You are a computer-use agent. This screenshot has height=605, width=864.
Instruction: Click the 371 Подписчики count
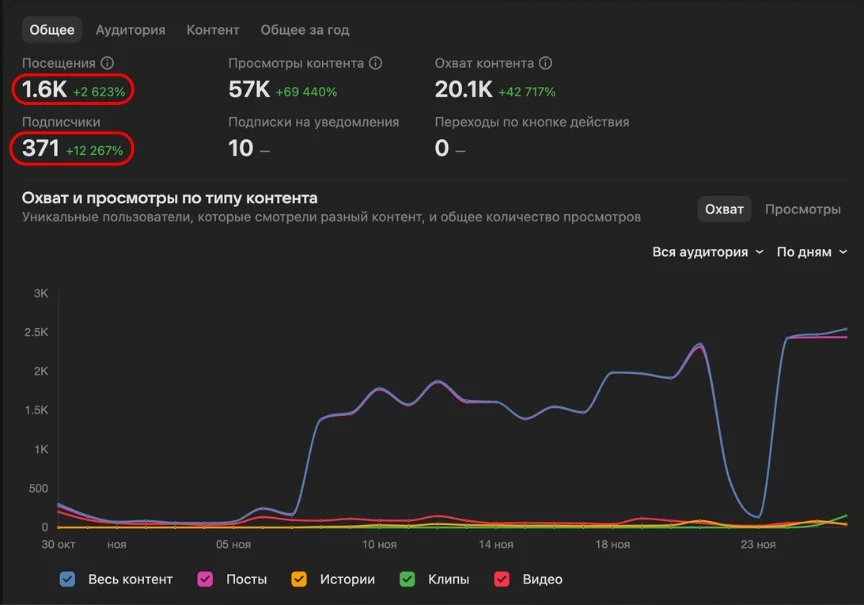(40, 148)
